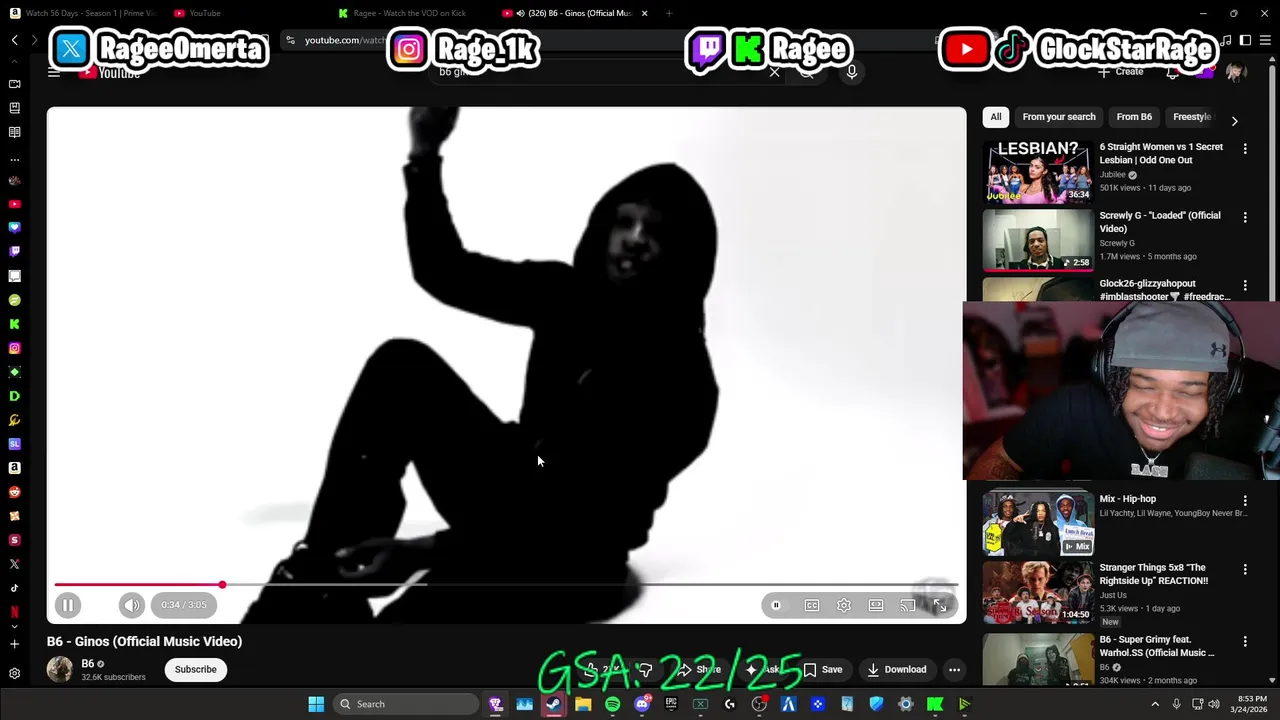Open the 6 Straight Women thumbnail
The image size is (1280, 720).
click(1038, 171)
